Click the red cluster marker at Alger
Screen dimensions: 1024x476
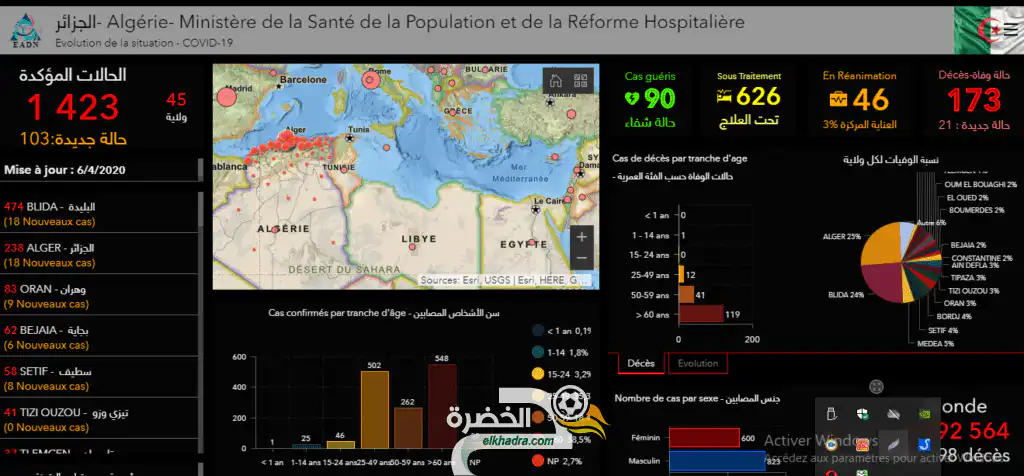pyautogui.click(x=286, y=136)
